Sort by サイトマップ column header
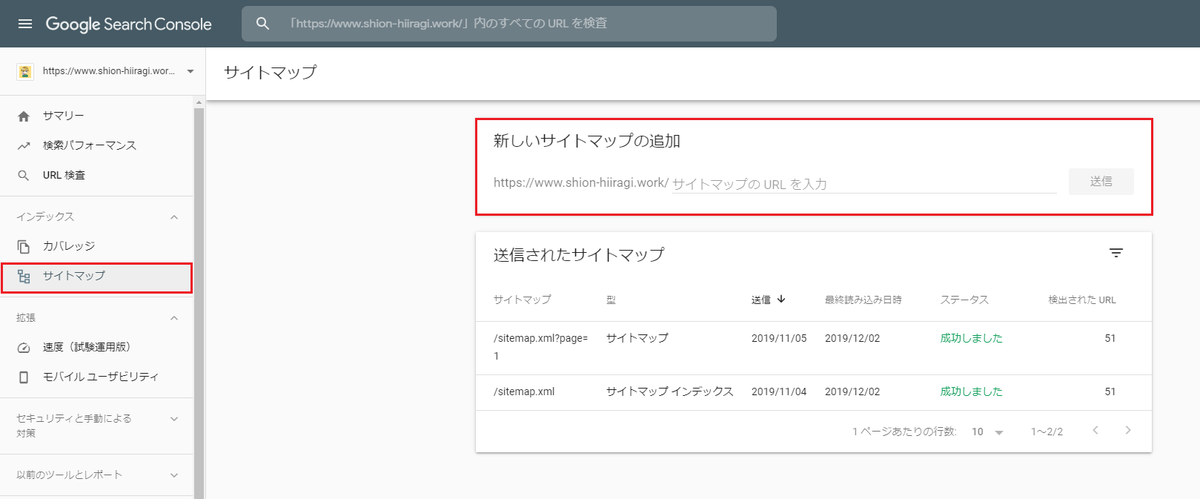The image size is (1200, 499). 522,300
